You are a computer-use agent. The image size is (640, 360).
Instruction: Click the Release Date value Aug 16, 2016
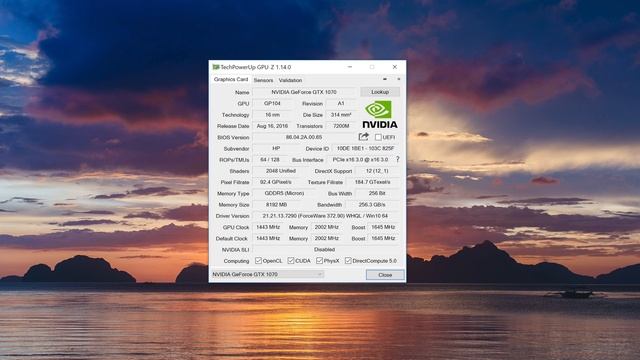(272, 126)
